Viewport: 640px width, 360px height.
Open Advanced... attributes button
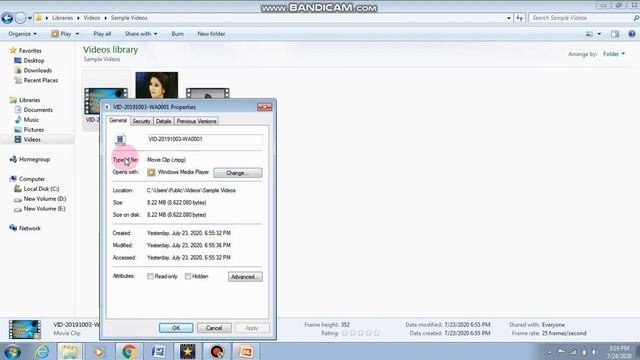(245, 277)
